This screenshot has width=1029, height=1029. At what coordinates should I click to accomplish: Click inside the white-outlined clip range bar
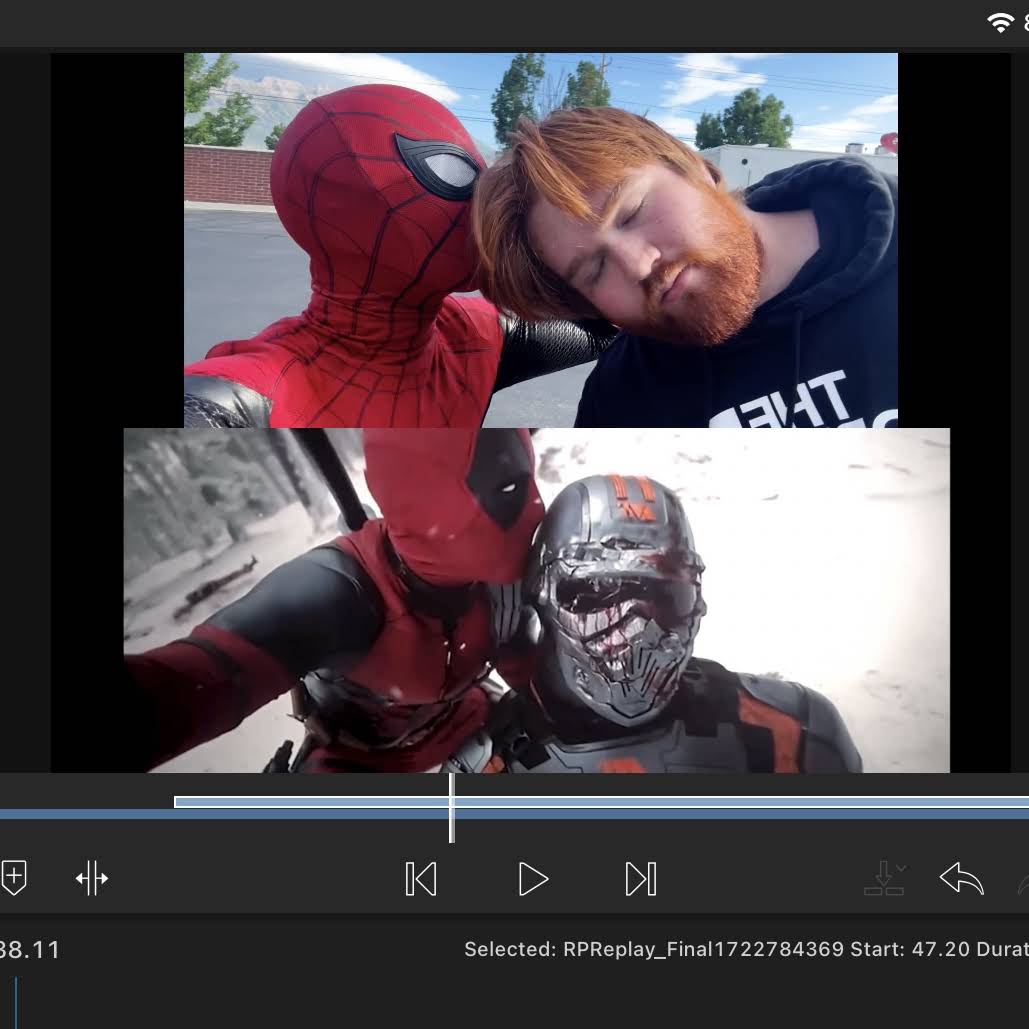(x=601, y=801)
